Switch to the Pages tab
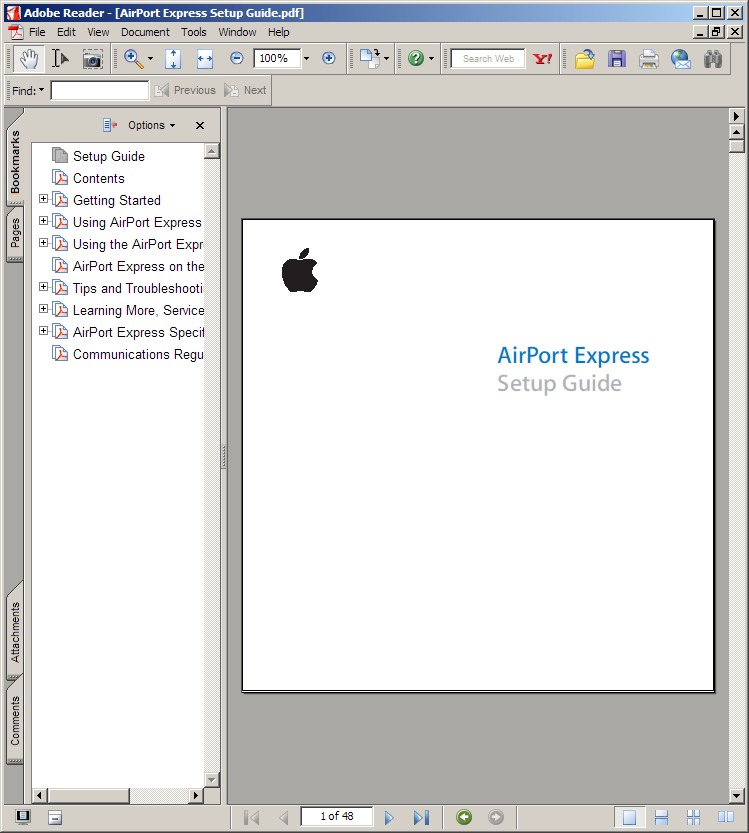The height and width of the screenshot is (833, 749). (x=15, y=233)
